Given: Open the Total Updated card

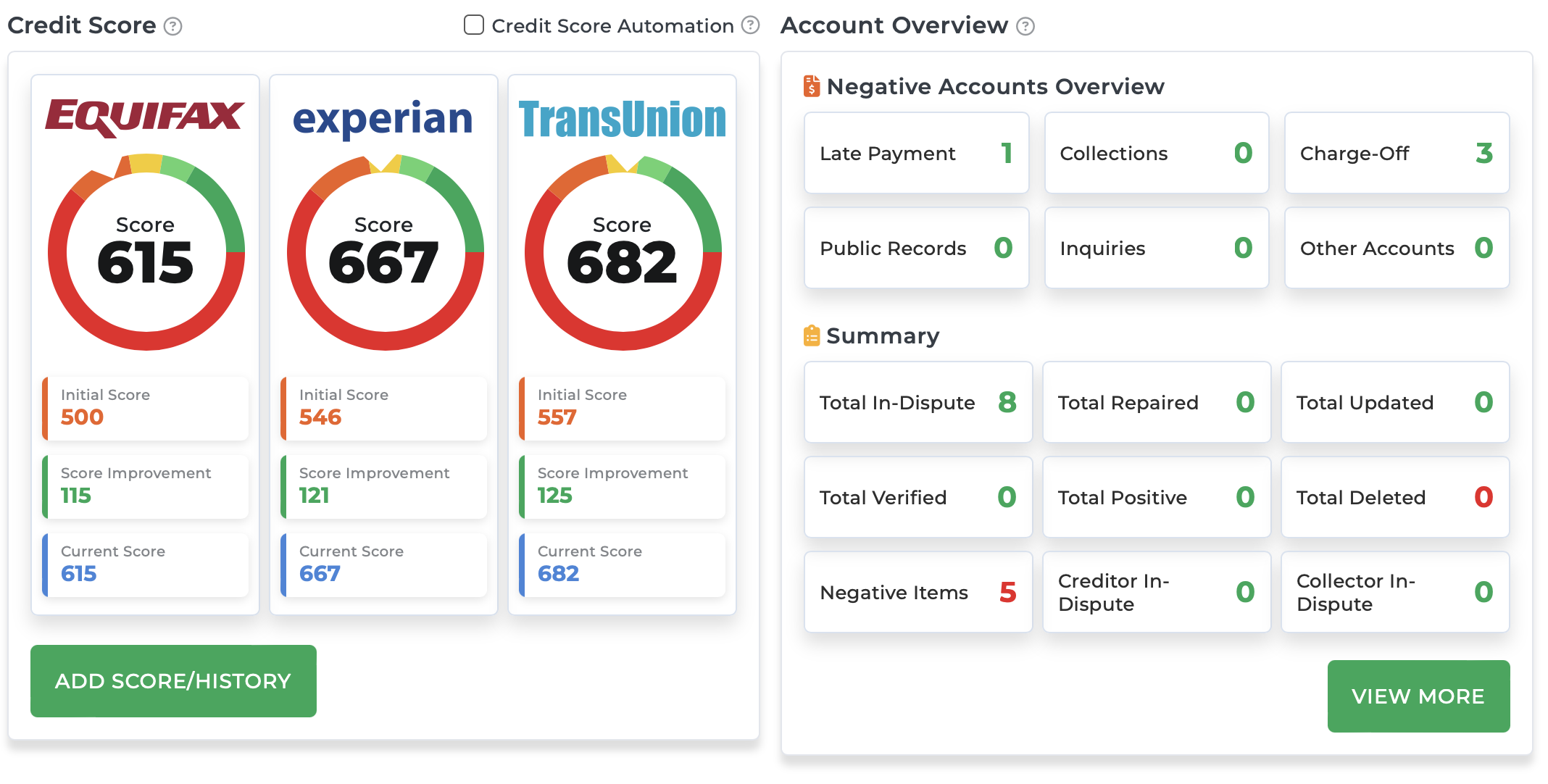Looking at the screenshot, I should 1395,402.
